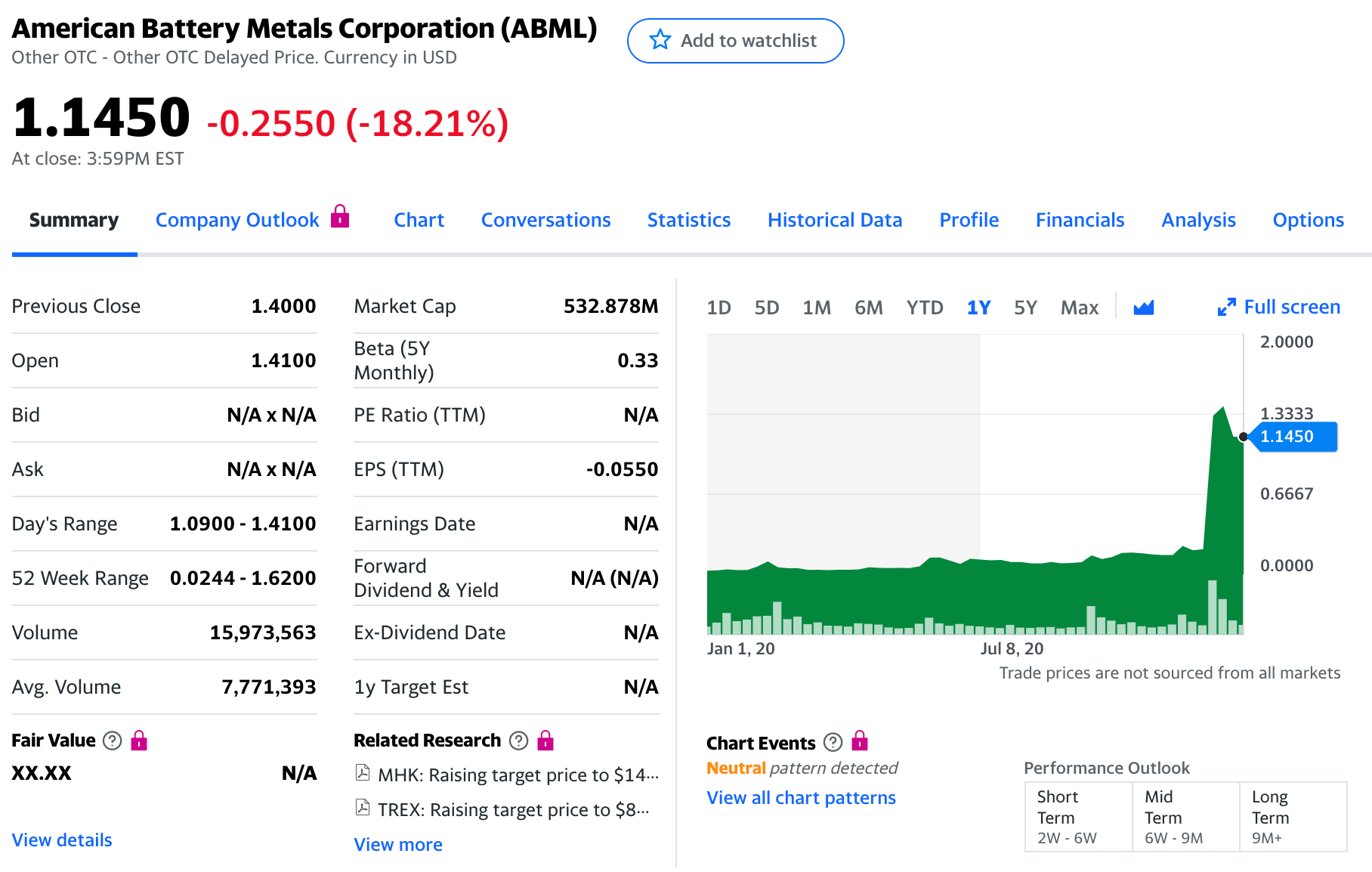
Task: Switch to the Company Outlook tab
Action: (237, 220)
